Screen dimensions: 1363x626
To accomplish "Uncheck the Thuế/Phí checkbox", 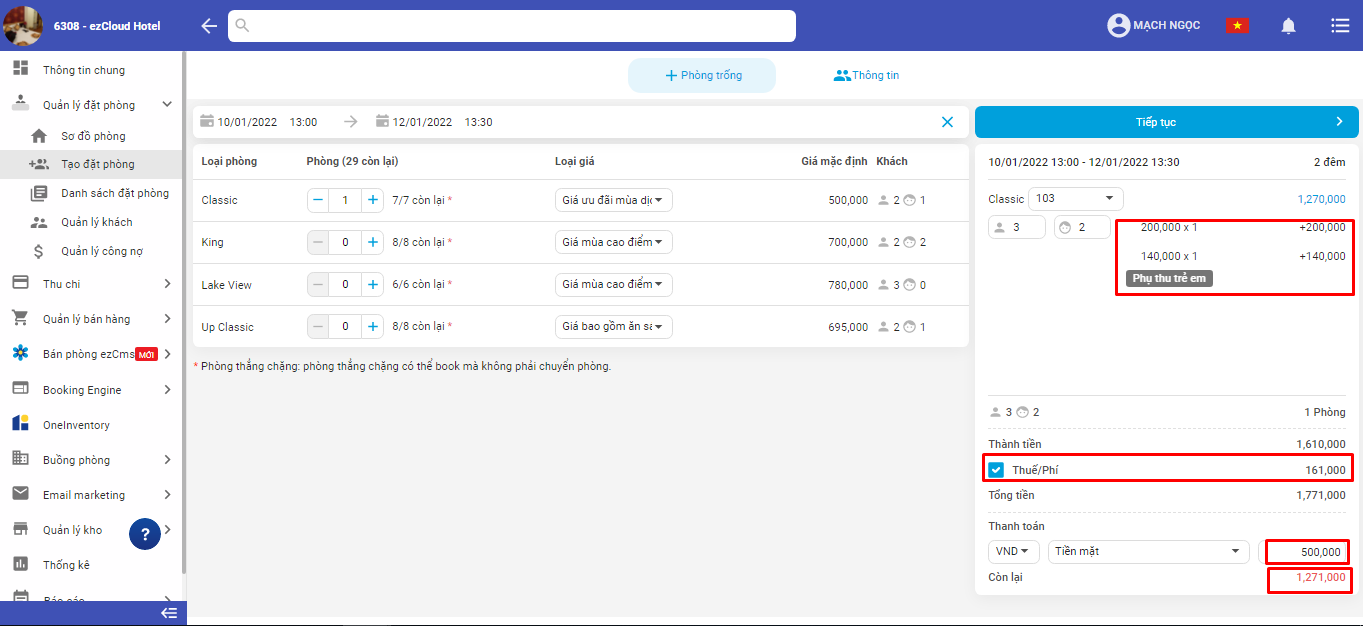I will coord(996,470).
